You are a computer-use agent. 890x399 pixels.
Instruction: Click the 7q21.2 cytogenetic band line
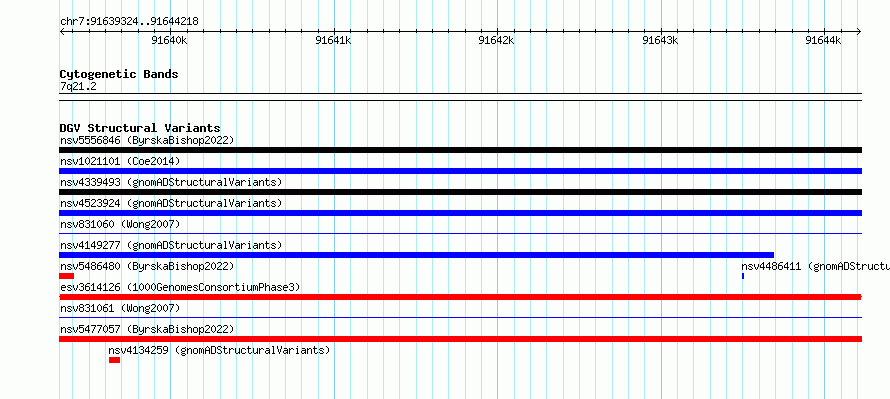pyautogui.click(x=460, y=97)
